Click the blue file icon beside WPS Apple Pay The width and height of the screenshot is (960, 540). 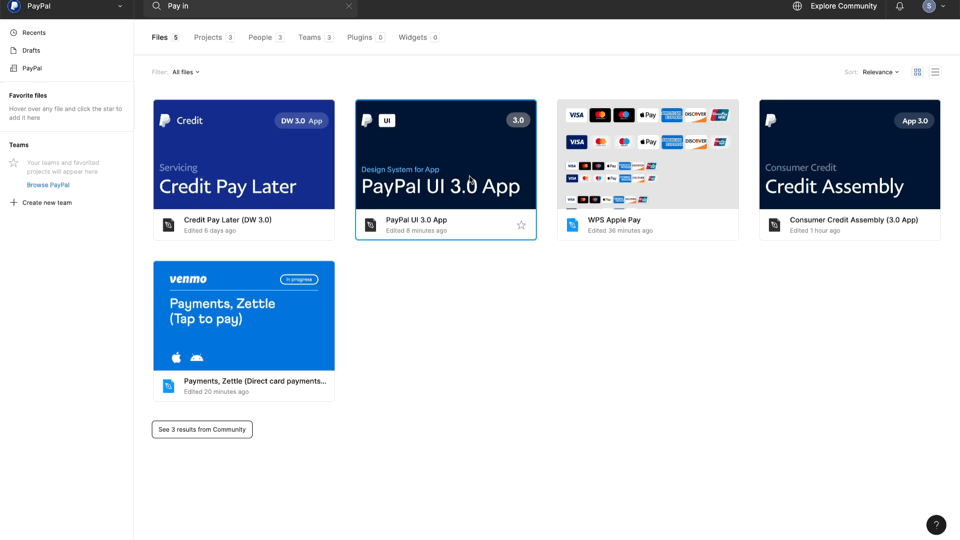(572, 225)
